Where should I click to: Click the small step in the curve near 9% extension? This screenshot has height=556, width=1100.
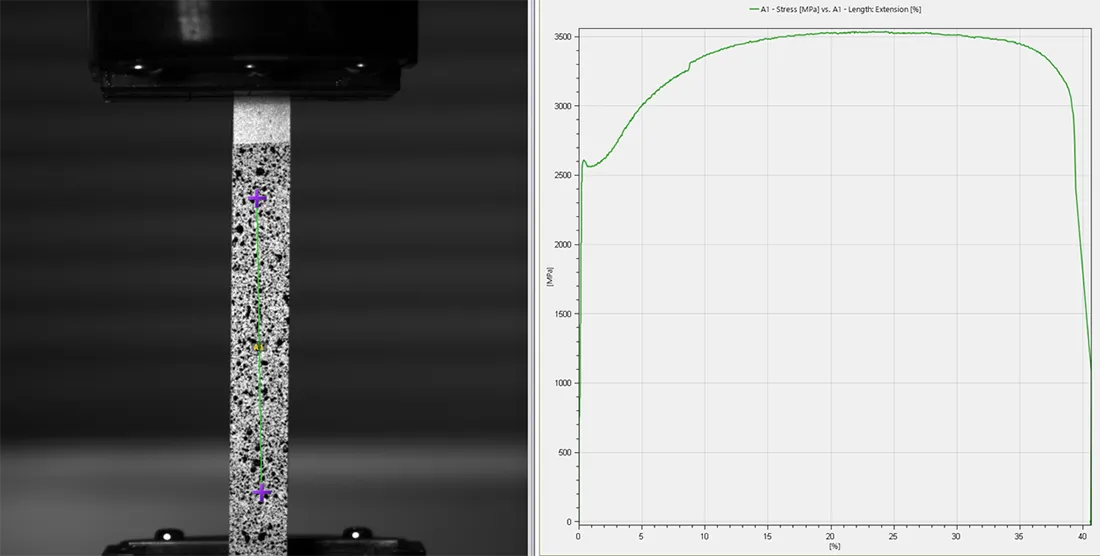click(689, 66)
